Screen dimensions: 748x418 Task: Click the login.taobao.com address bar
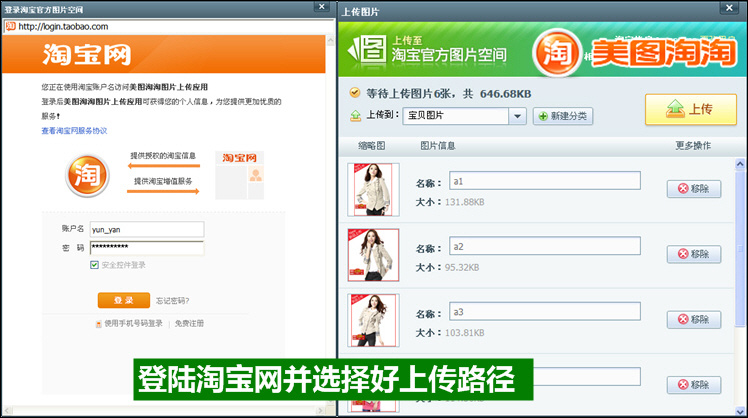tap(169, 27)
